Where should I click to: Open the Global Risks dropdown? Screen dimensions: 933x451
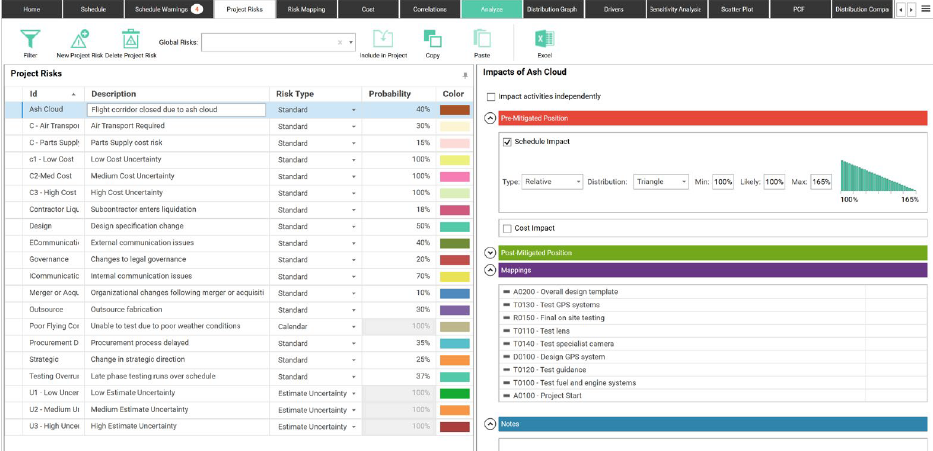pos(350,43)
